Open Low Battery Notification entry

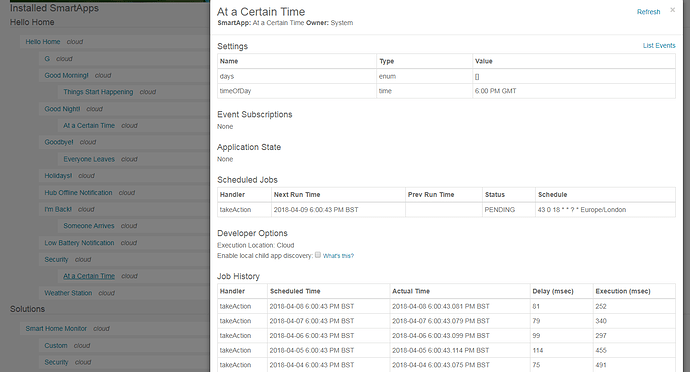(79, 243)
